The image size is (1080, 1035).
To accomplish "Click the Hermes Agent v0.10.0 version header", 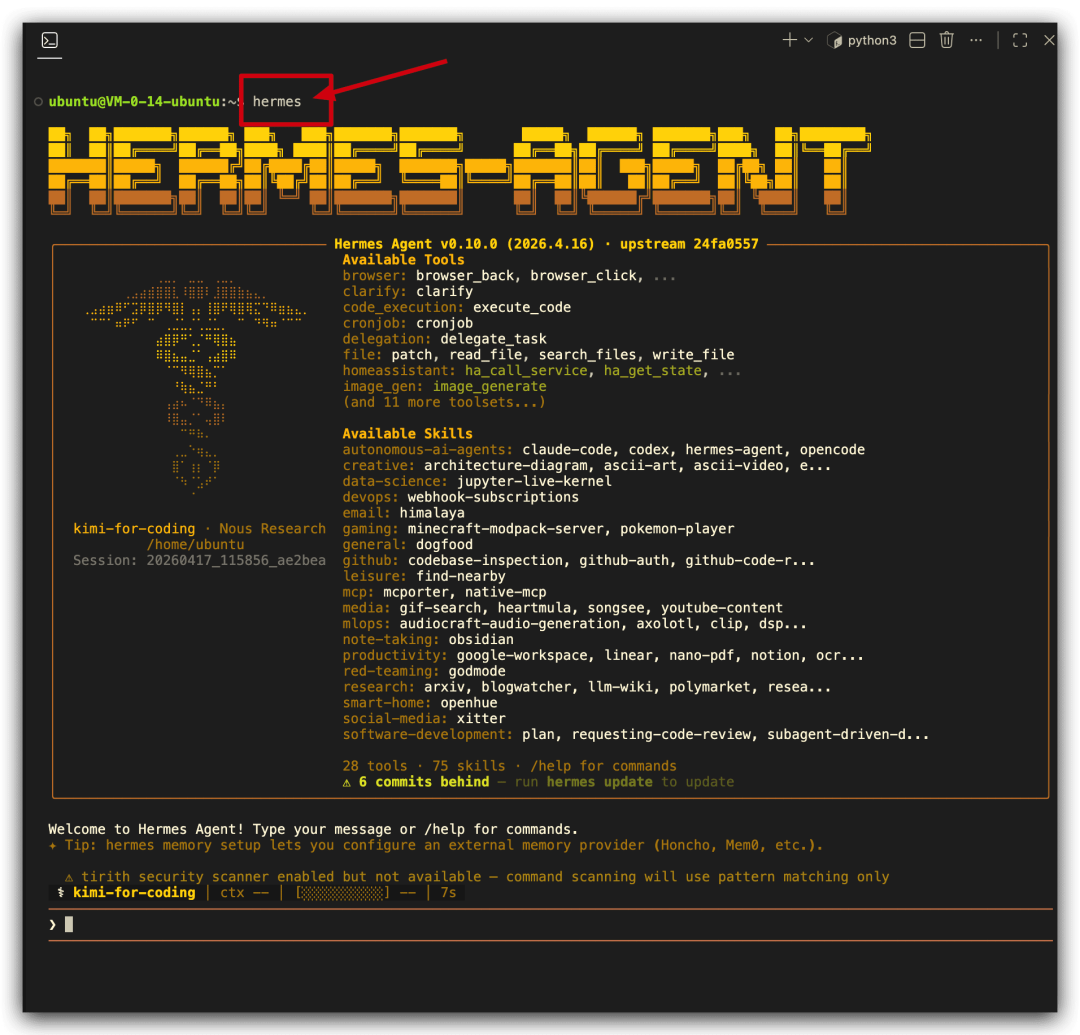I will 546,244.
